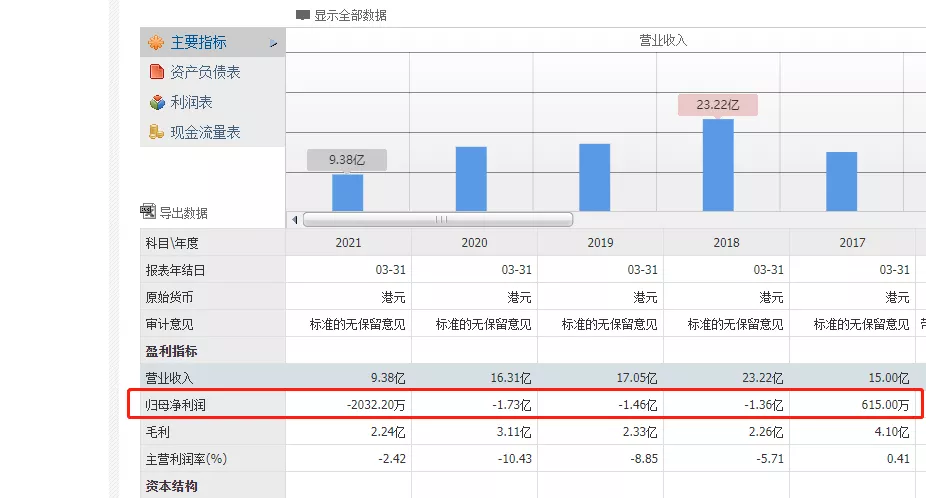The width and height of the screenshot is (926, 498).
Task: Click the 资产负债表 red document icon
Action: click(x=156, y=72)
